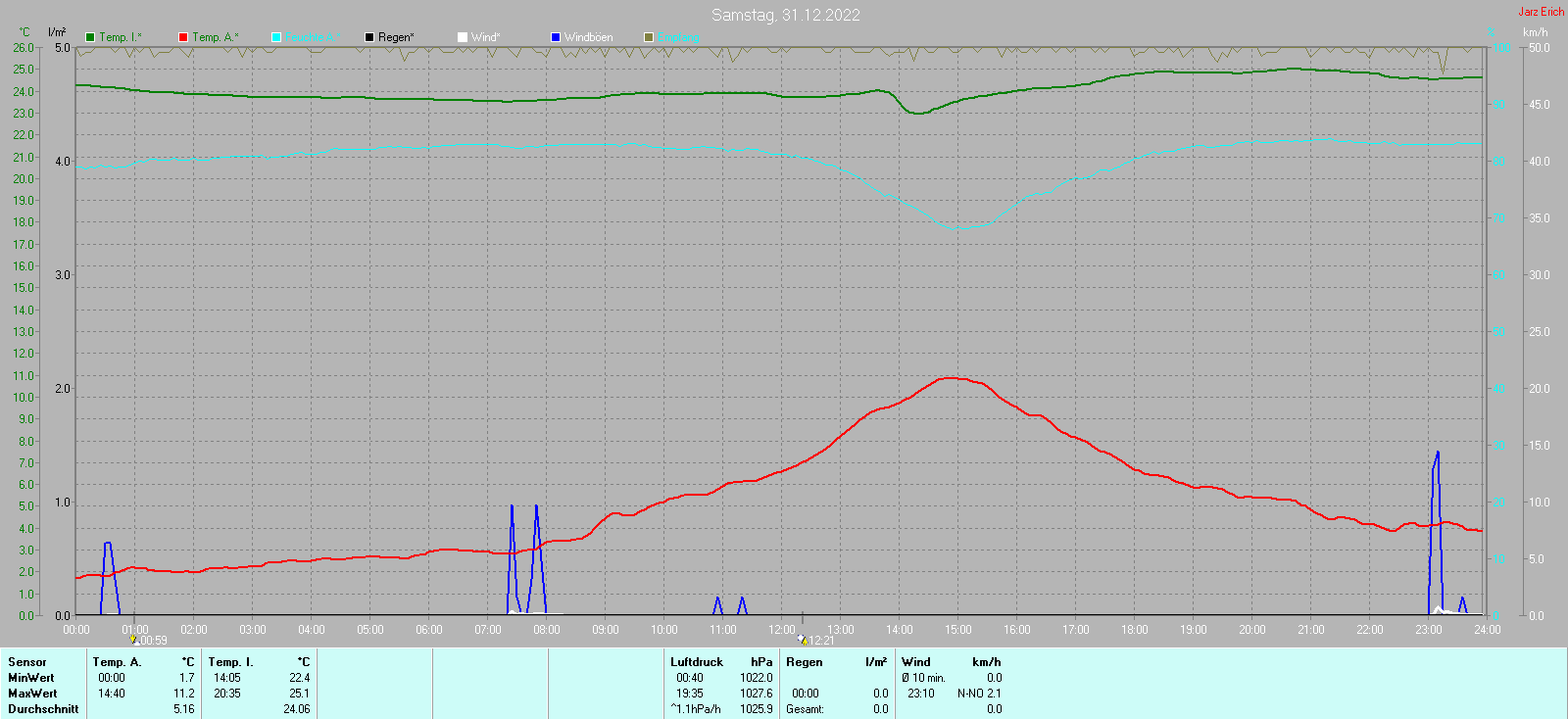Click the sun icon near 12:21
The width and height of the screenshot is (1568, 719).
pyautogui.click(x=802, y=640)
